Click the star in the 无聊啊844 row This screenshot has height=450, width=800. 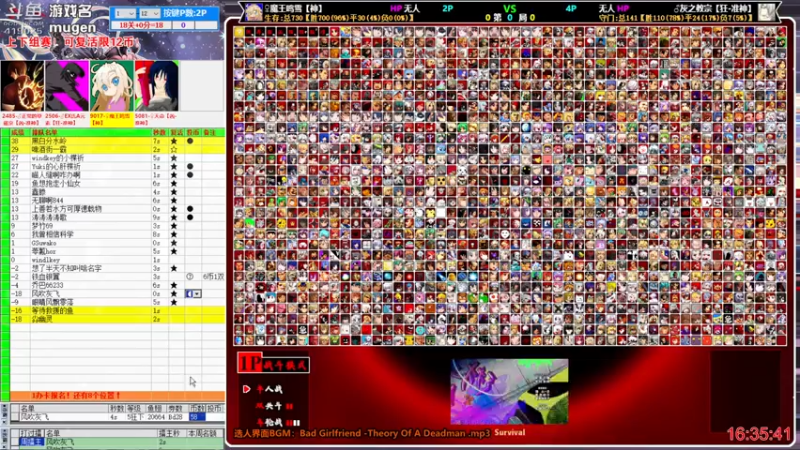(174, 201)
